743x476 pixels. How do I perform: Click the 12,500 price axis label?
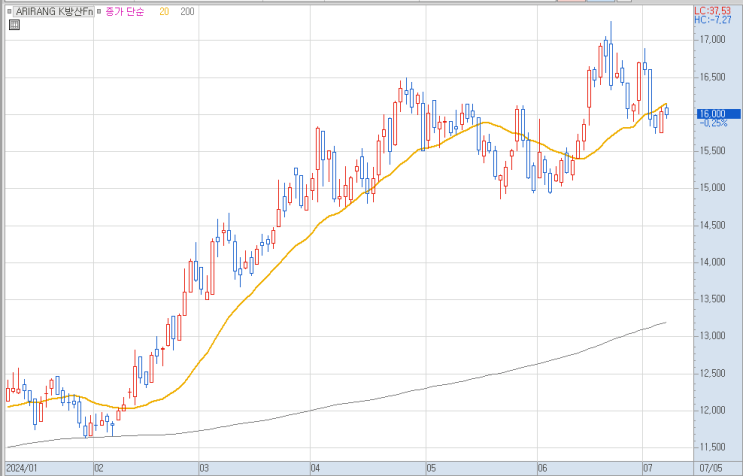[712, 373]
